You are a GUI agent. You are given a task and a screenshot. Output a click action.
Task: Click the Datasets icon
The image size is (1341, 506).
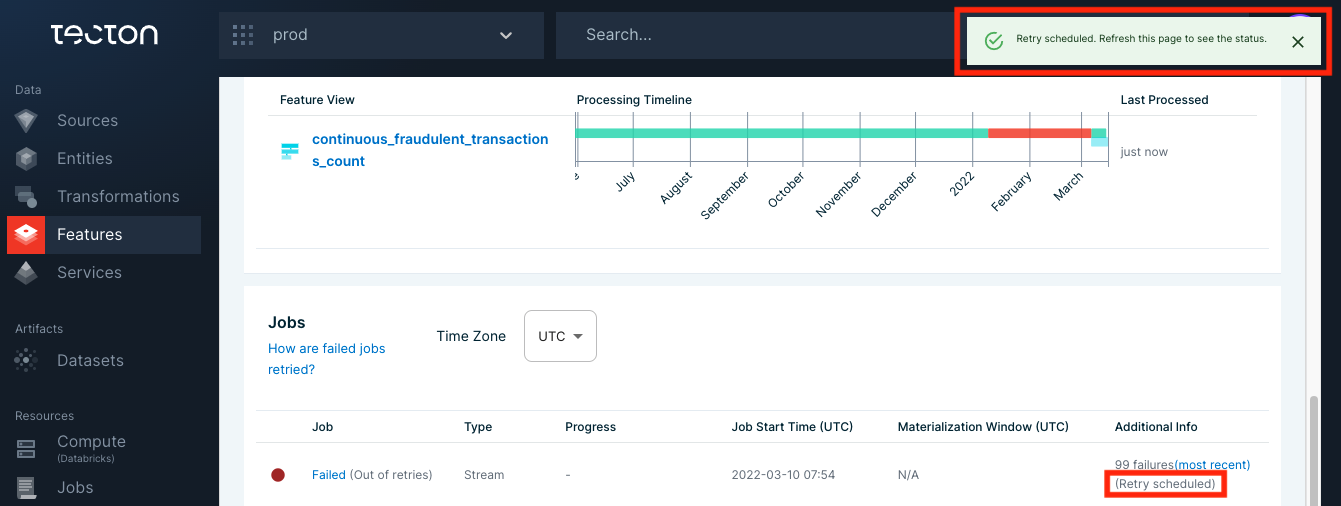(x=26, y=361)
